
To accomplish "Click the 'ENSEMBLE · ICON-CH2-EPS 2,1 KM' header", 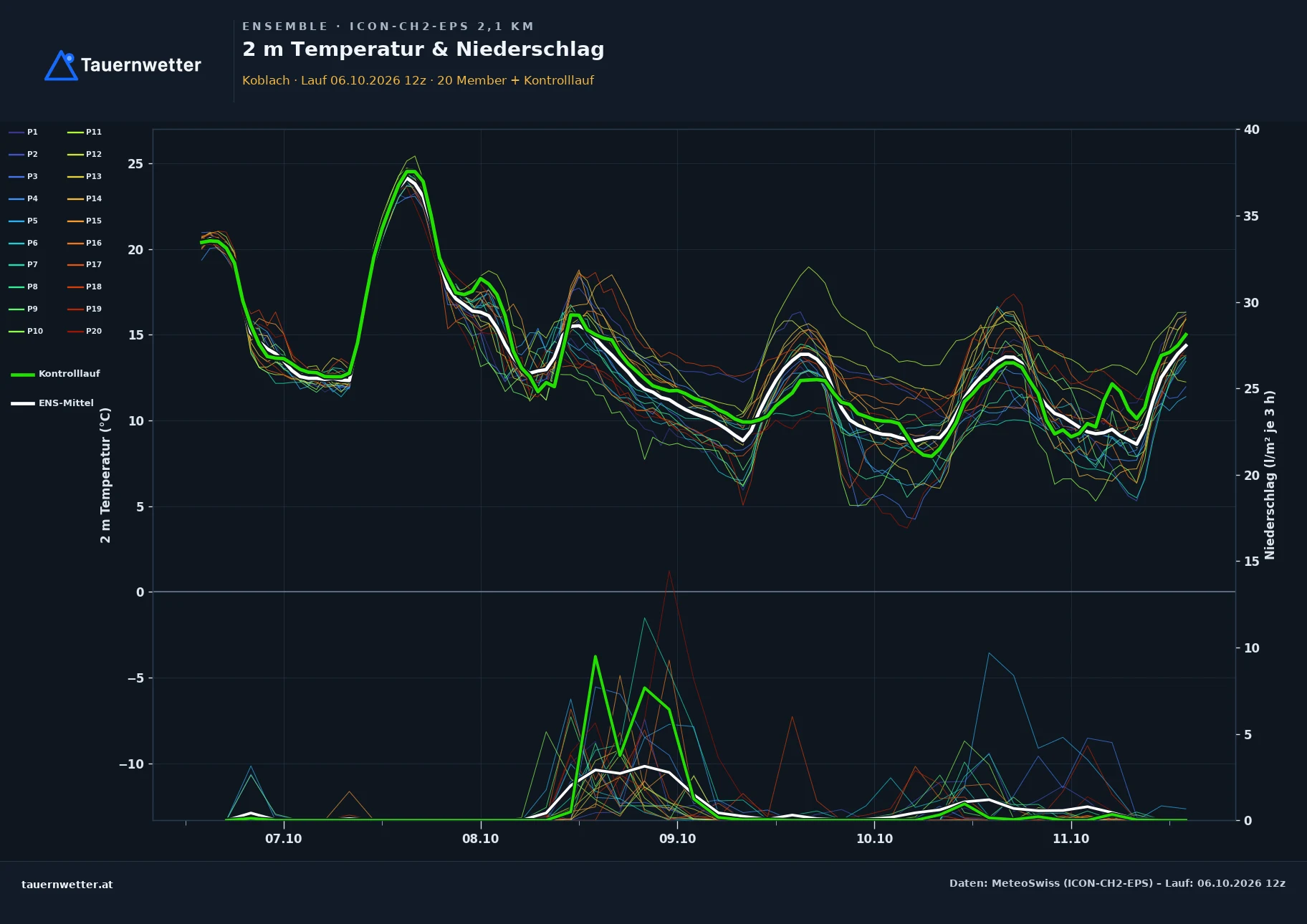I will point(388,27).
